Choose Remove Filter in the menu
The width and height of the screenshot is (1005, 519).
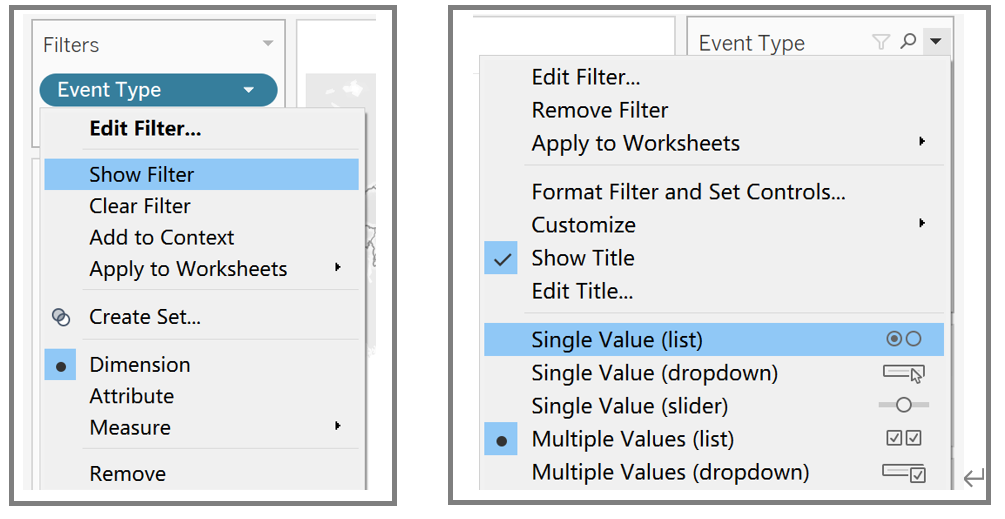click(x=600, y=110)
